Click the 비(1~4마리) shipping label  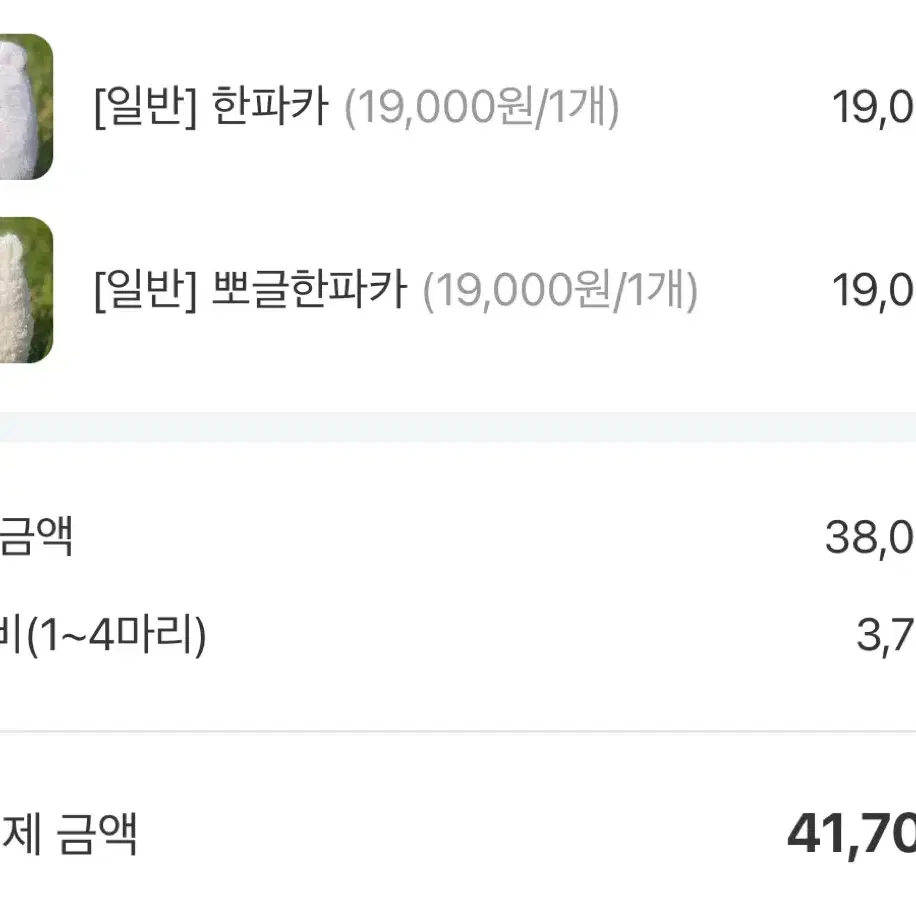pos(103,635)
